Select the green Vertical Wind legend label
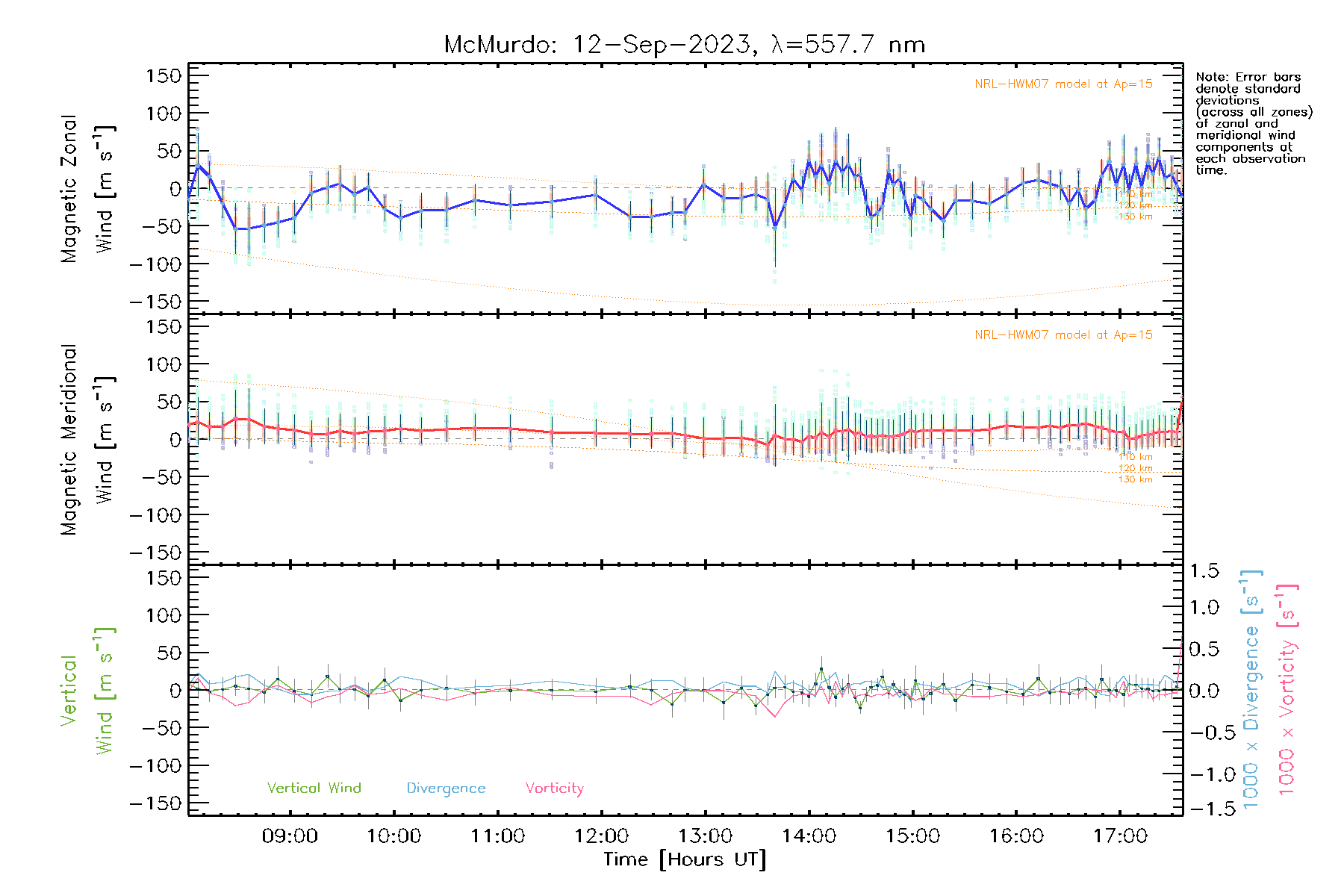Image resolution: width=1344 pixels, height=896 pixels. 314,788
